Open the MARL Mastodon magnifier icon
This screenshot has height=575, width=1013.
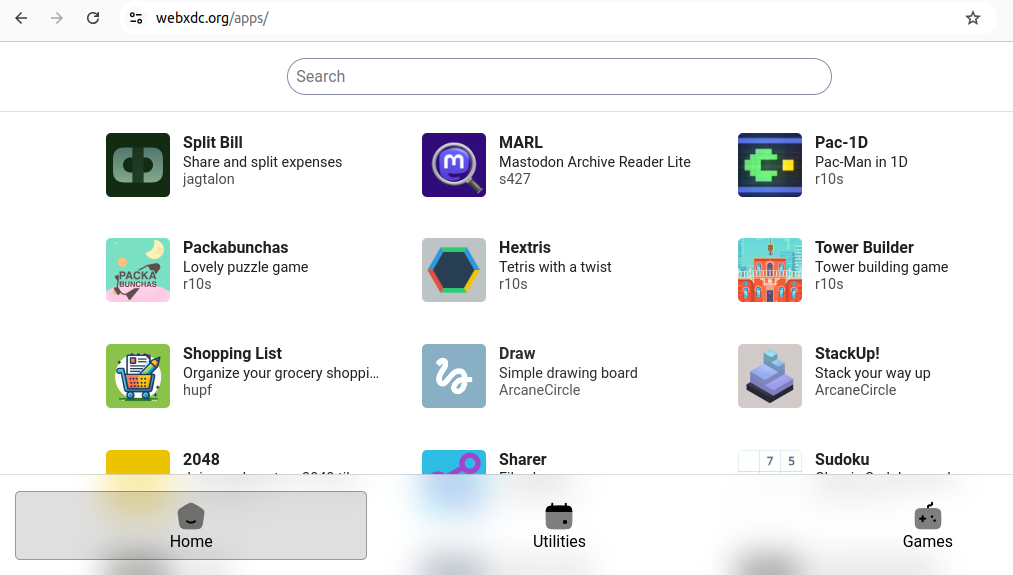point(454,165)
